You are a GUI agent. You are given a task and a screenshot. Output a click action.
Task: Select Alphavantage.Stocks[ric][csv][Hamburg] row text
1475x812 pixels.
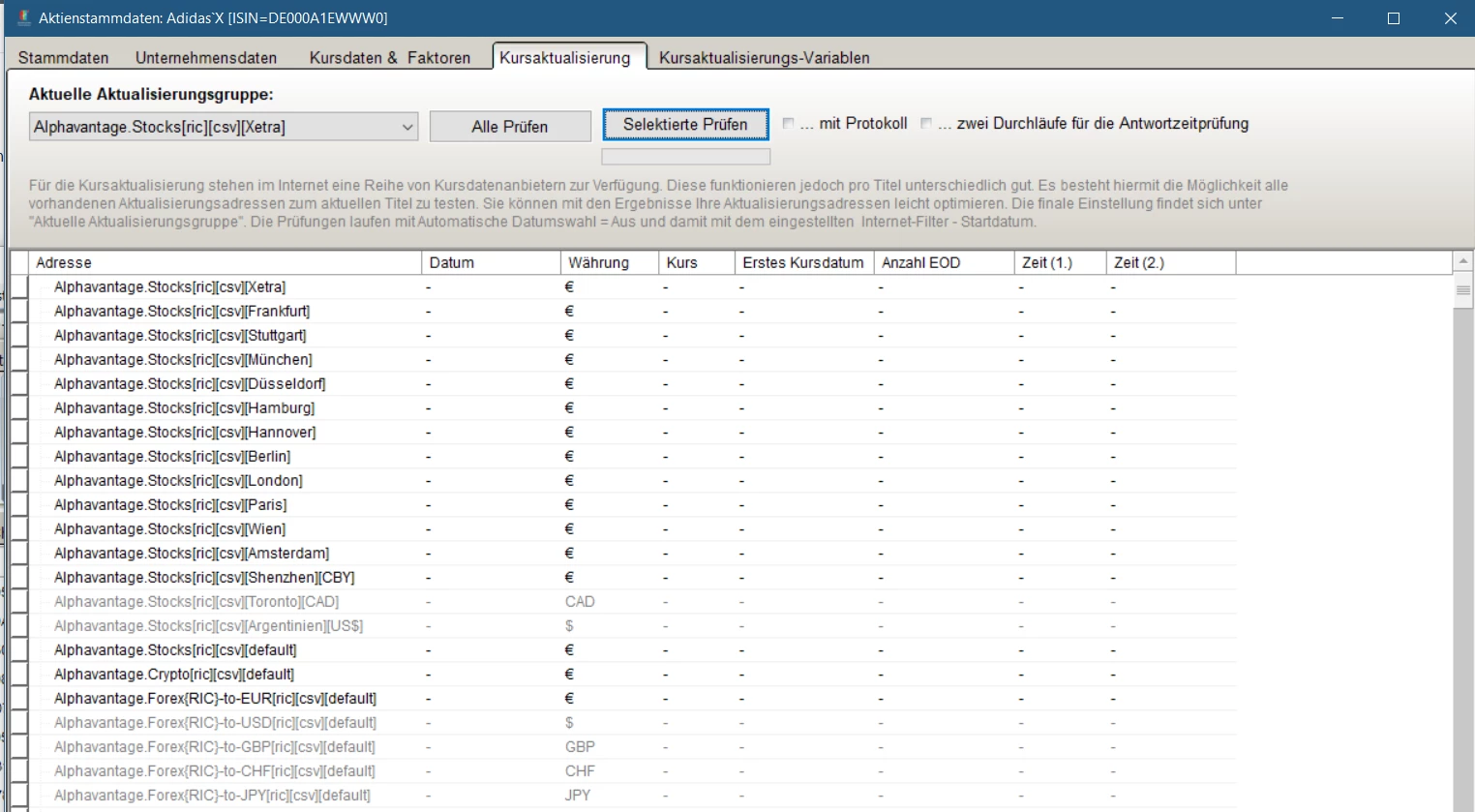pos(184,408)
